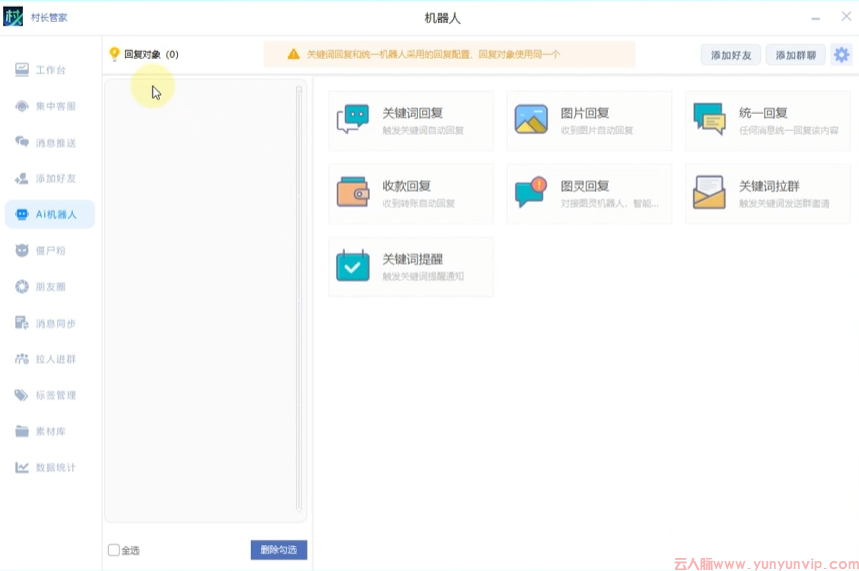Screen dimensions: 859x571
Task: Open the 收款回复 wallet icon
Action: coord(352,192)
